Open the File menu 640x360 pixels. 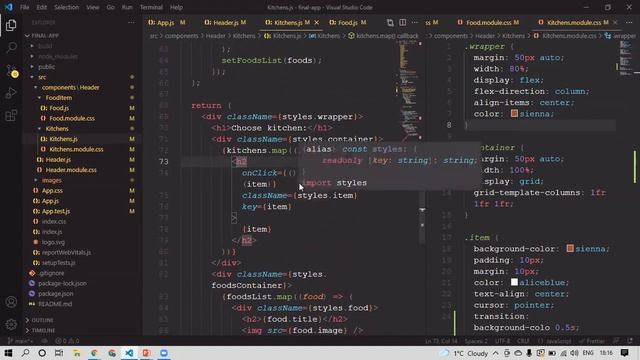(x=24, y=7)
